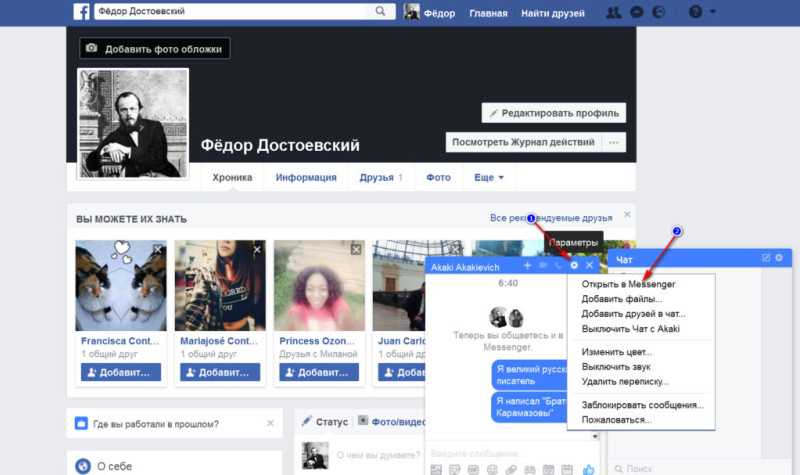Click the search magnifier icon
This screenshot has width=800, height=475.
(380, 11)
